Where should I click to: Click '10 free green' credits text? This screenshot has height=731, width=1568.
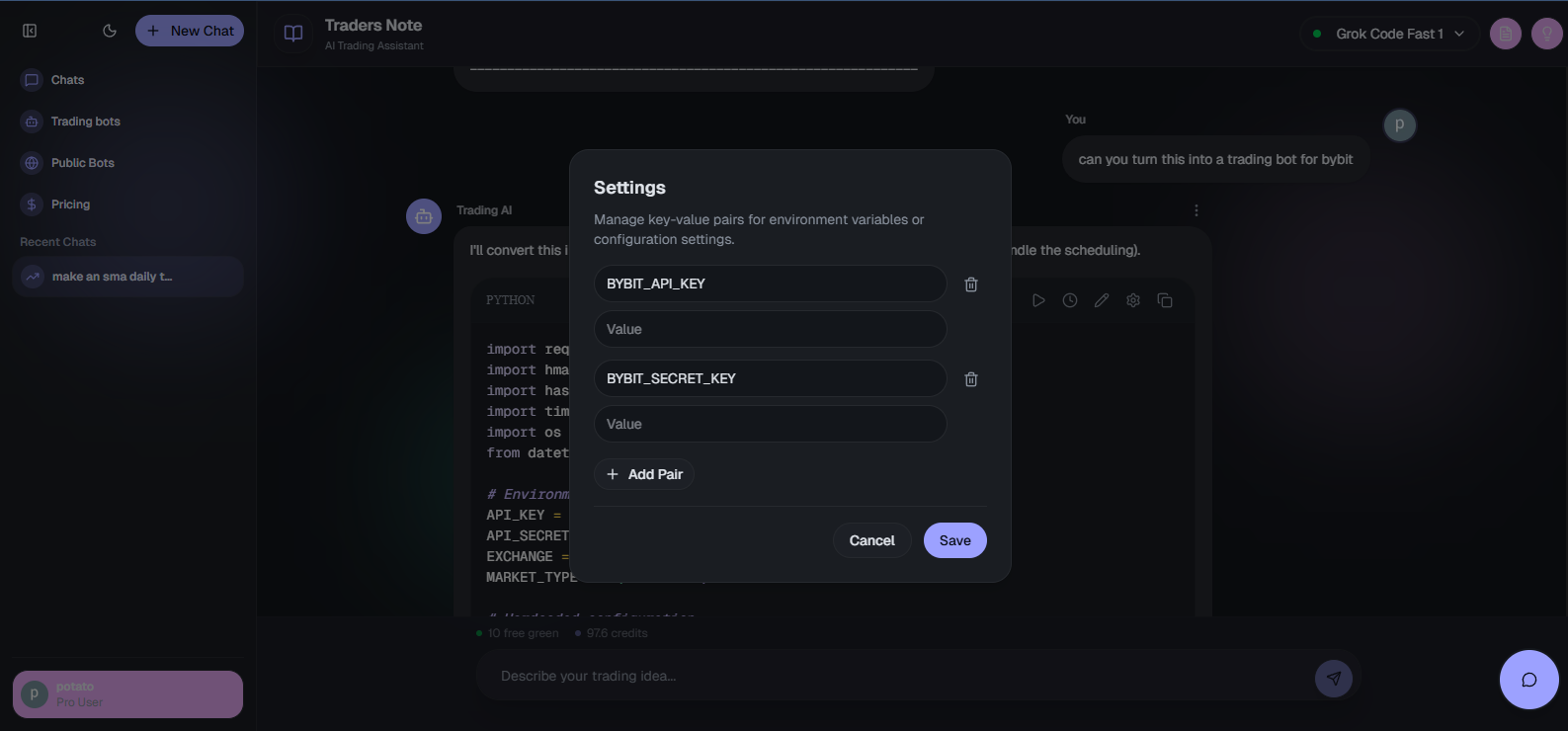[523, 633]
